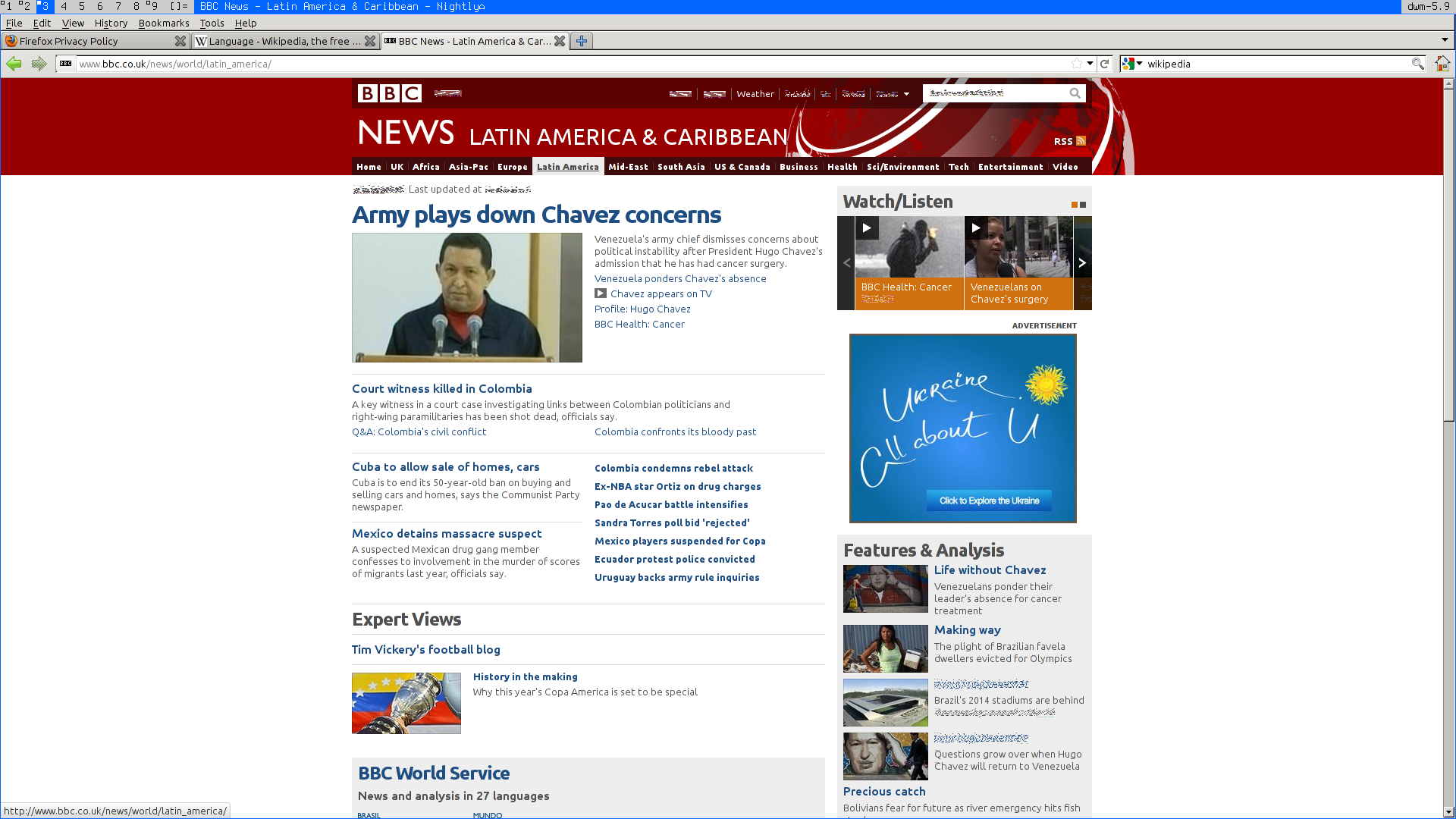Viewport: 1456px width, 819px height.
Task: Click the RSS feed icon
Action: (1081, 141)
